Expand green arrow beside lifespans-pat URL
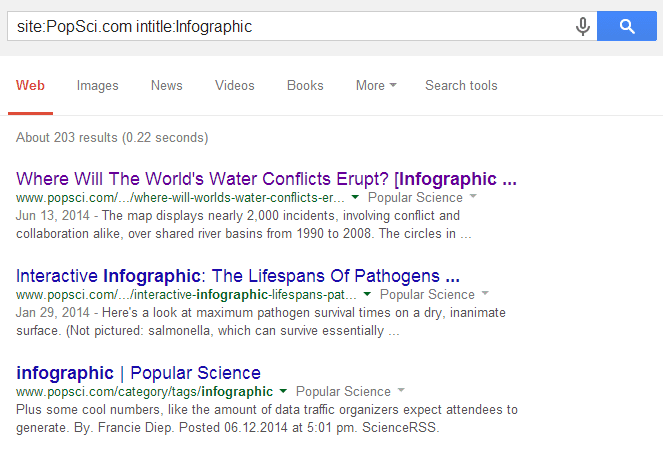This screenshot has height=453, width=663. point(367,294)
